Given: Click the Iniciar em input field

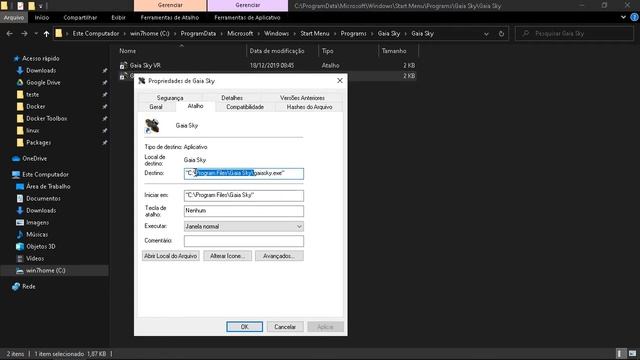Looking at the screenshot, I should tap(244, 196).
